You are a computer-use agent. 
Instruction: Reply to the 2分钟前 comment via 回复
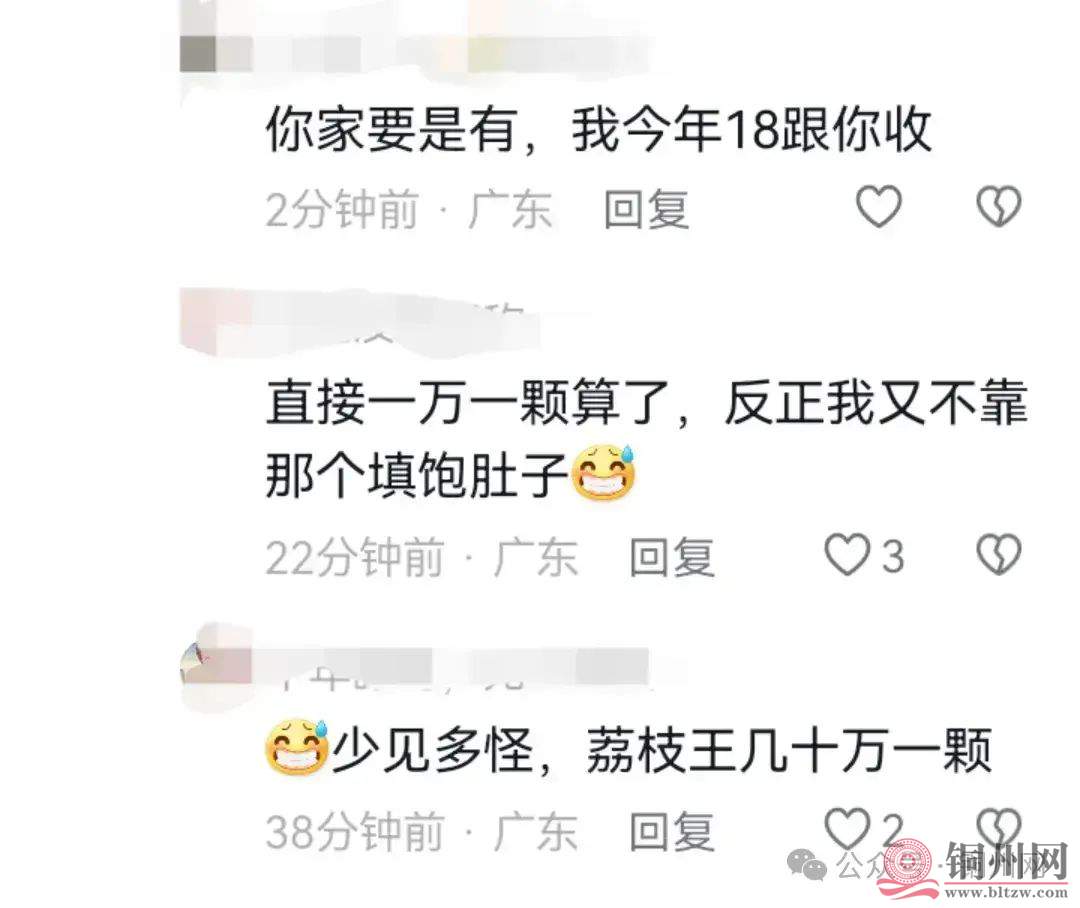(646, 209)
